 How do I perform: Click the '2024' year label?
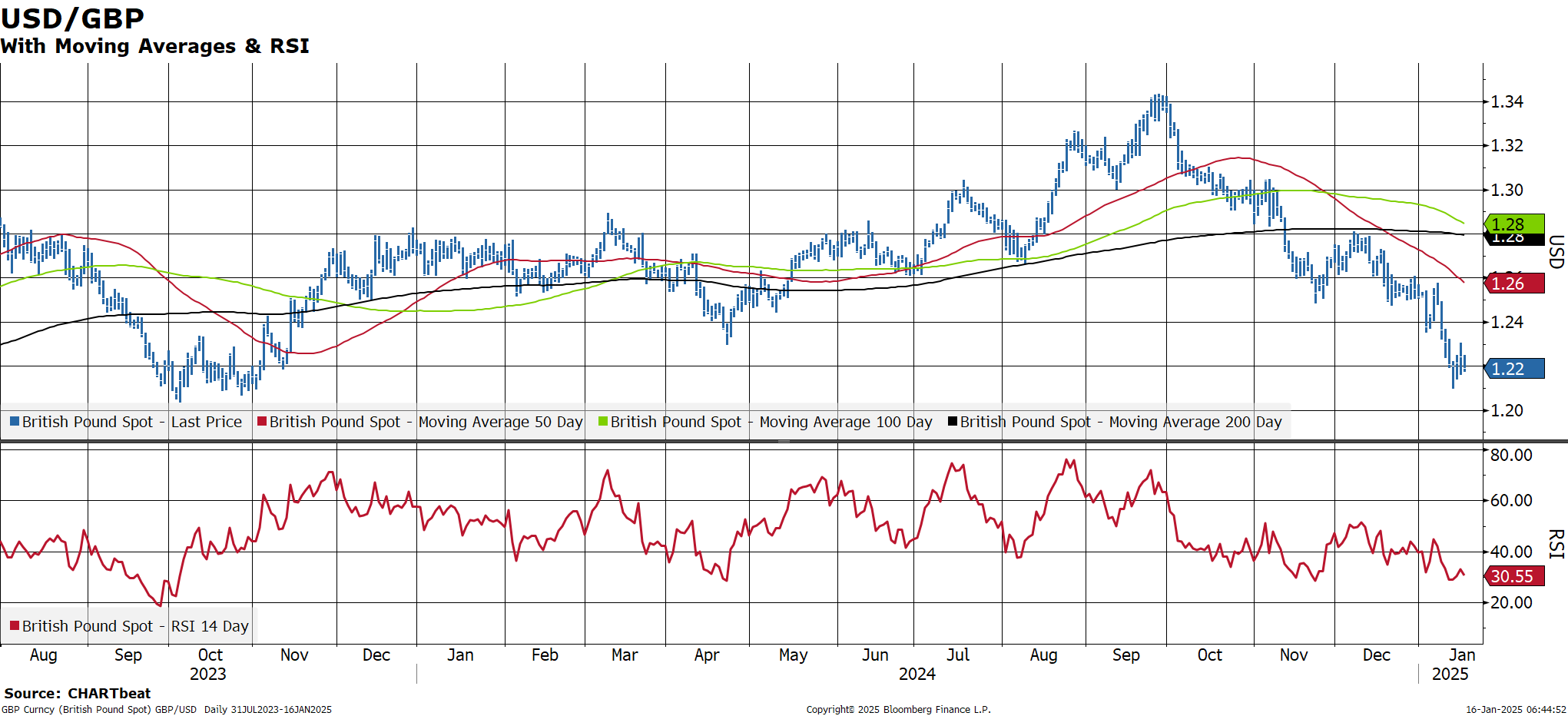pos(917,674)
